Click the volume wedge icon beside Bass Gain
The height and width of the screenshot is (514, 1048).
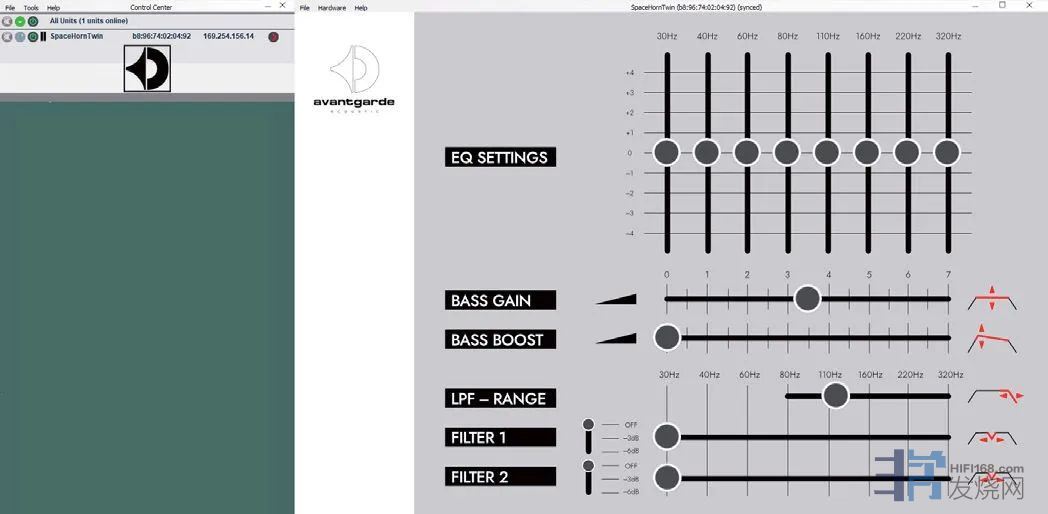pos(616,299)
